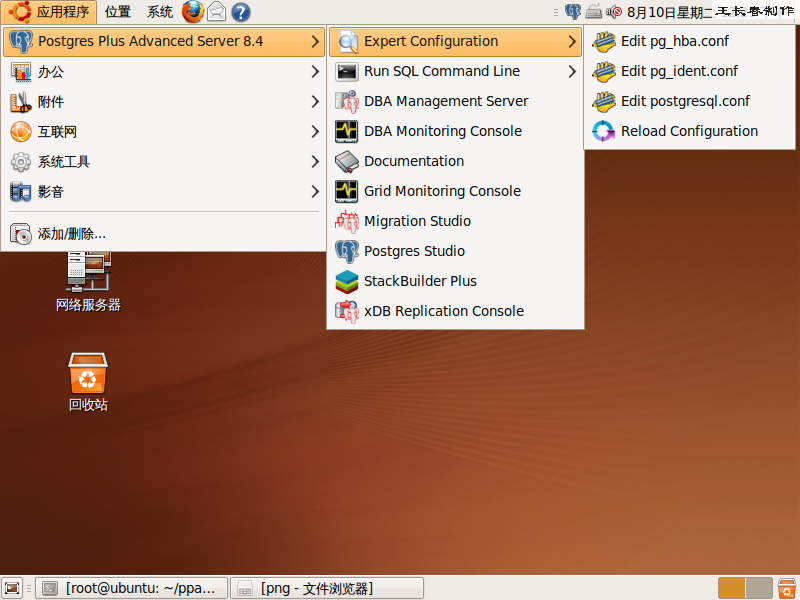The height and width of the screenshot is (600, 800).
Task: Click the Migration Studio elephants icon
Action: coord(347,221)
